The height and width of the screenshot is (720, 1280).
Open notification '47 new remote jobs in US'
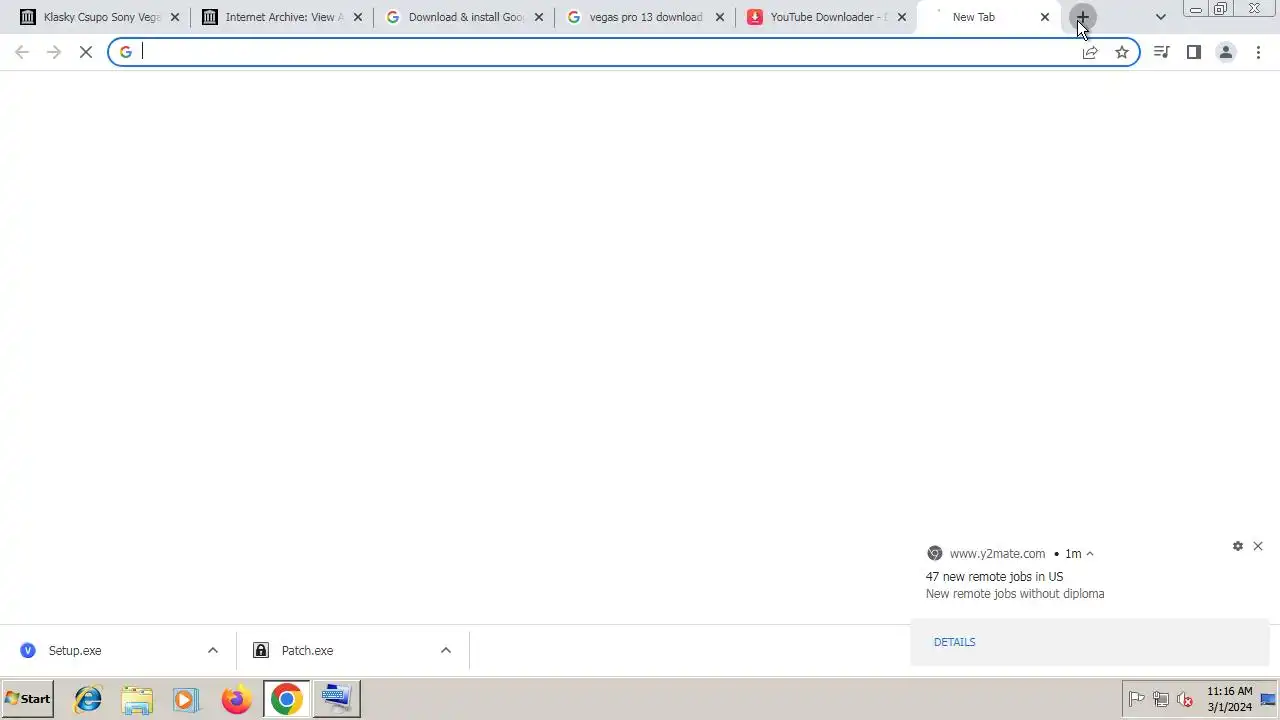(994, 577)
